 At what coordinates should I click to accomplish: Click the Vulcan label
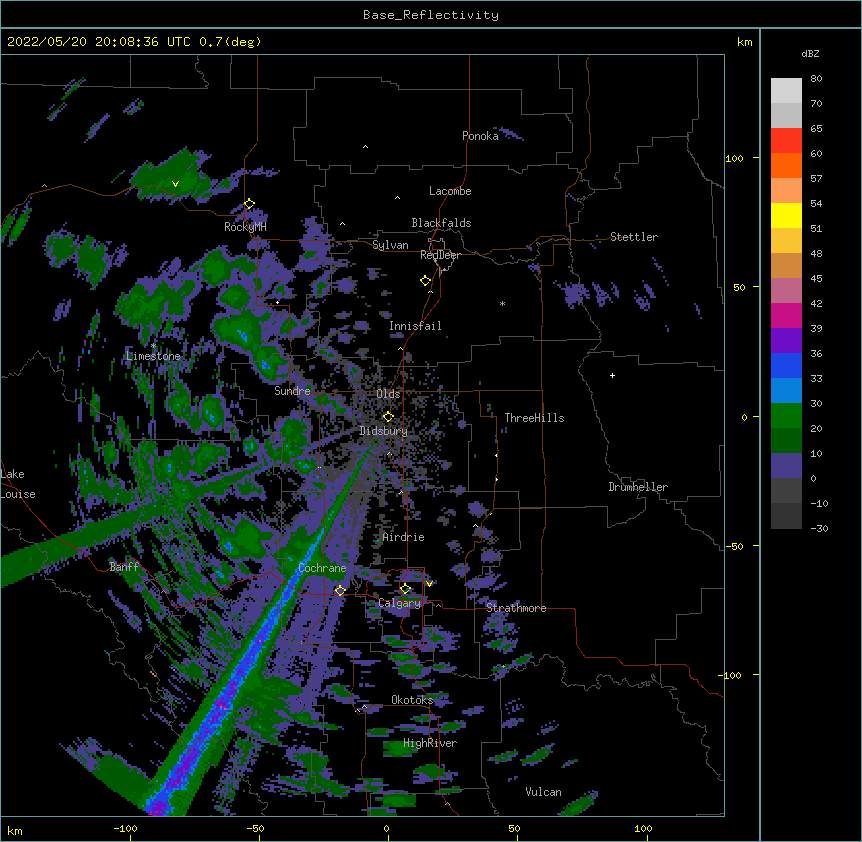point(543,792)
